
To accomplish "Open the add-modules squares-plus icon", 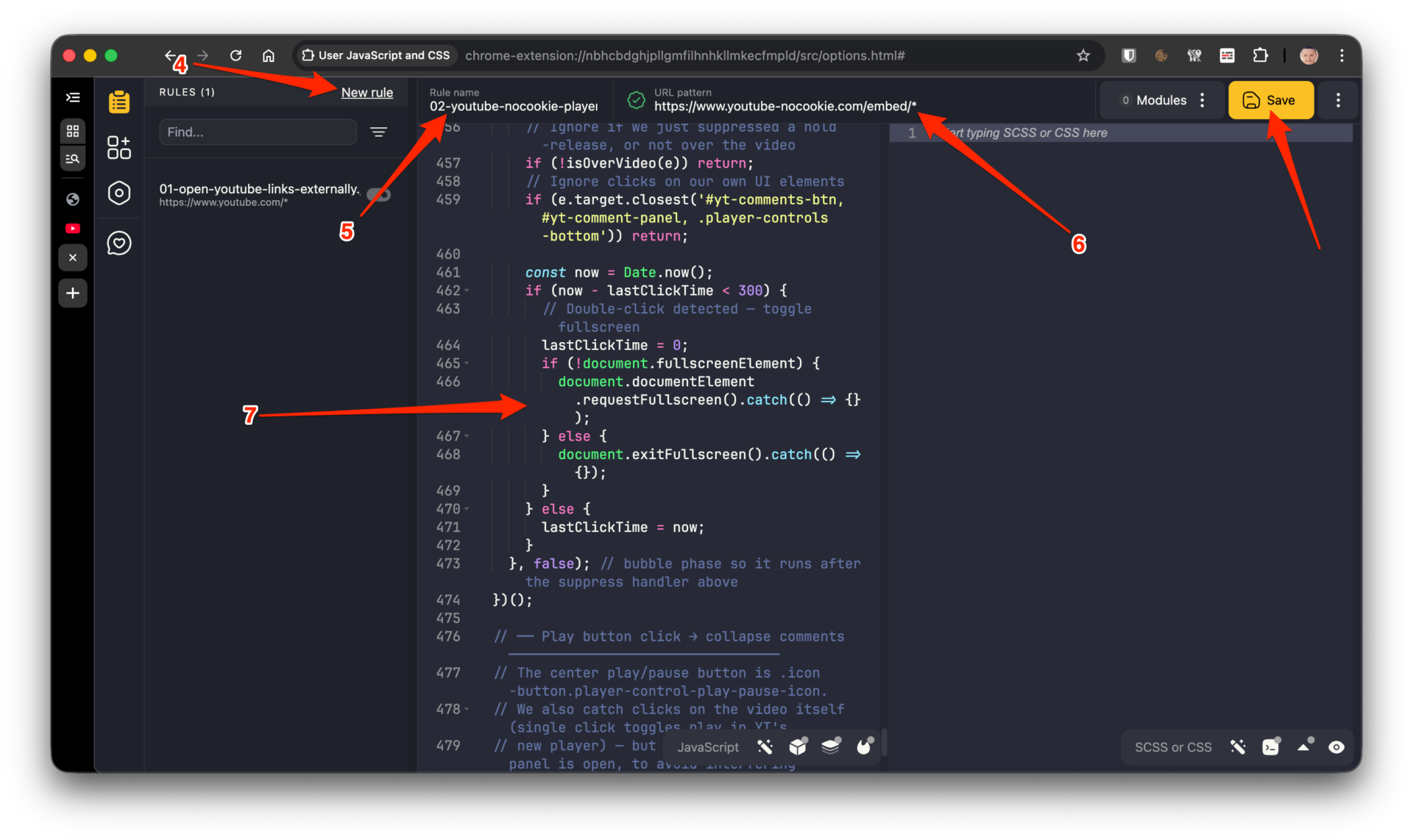I will (119, 147).
